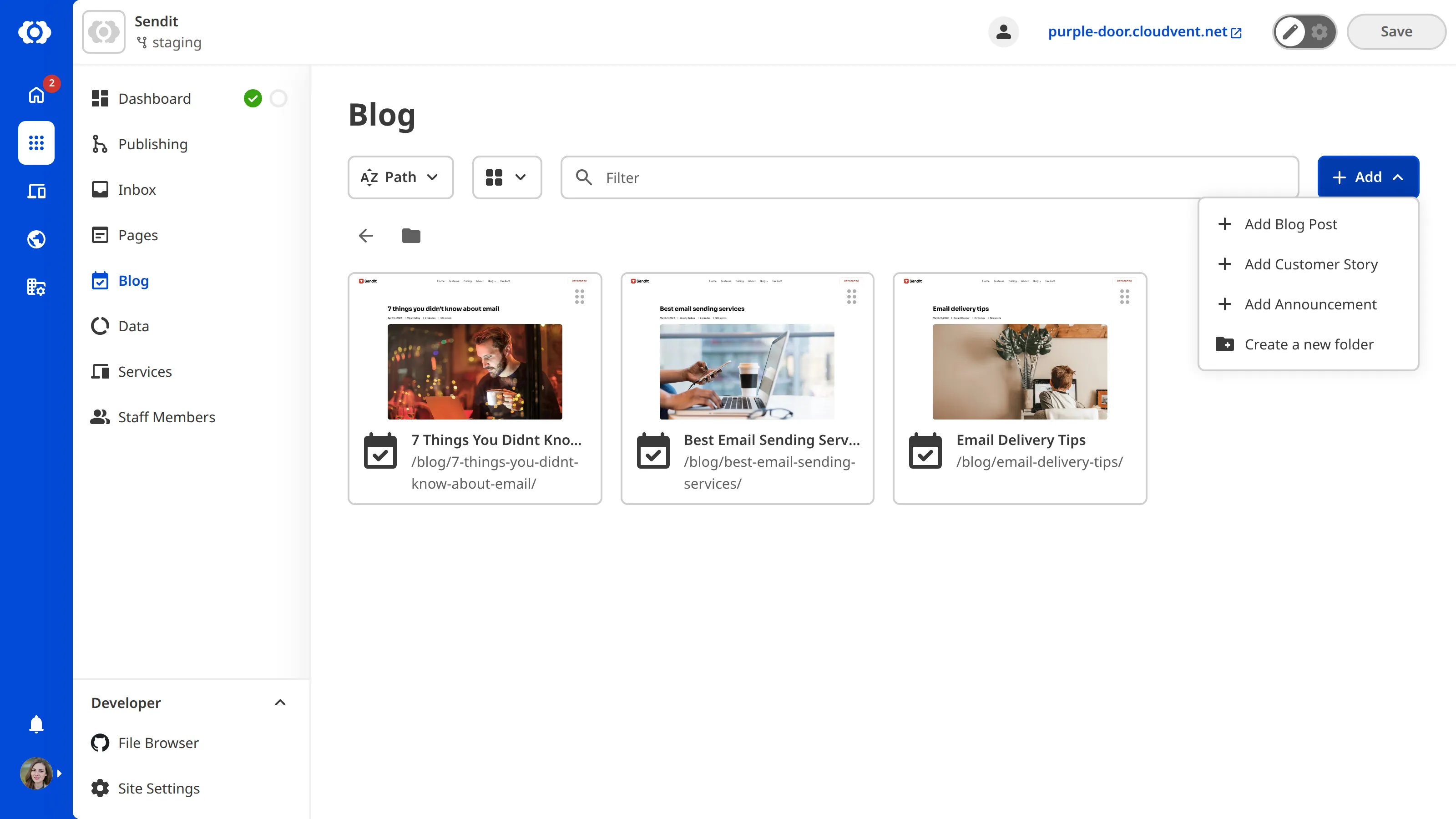Open the grid view layout dropdown
This screenshot has height=819, width=1456.
point(507,177)
